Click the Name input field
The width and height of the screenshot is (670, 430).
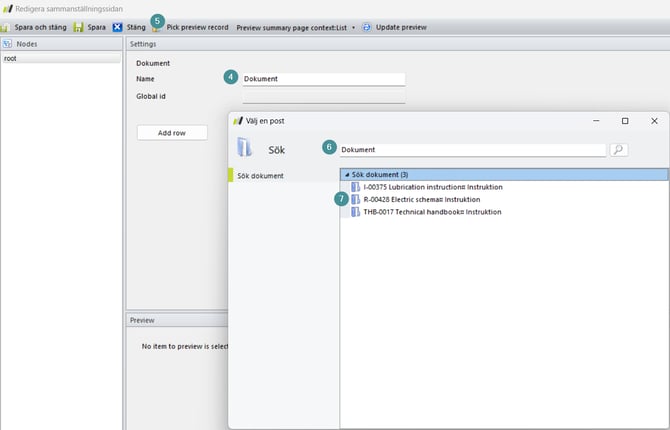point(323,79)
